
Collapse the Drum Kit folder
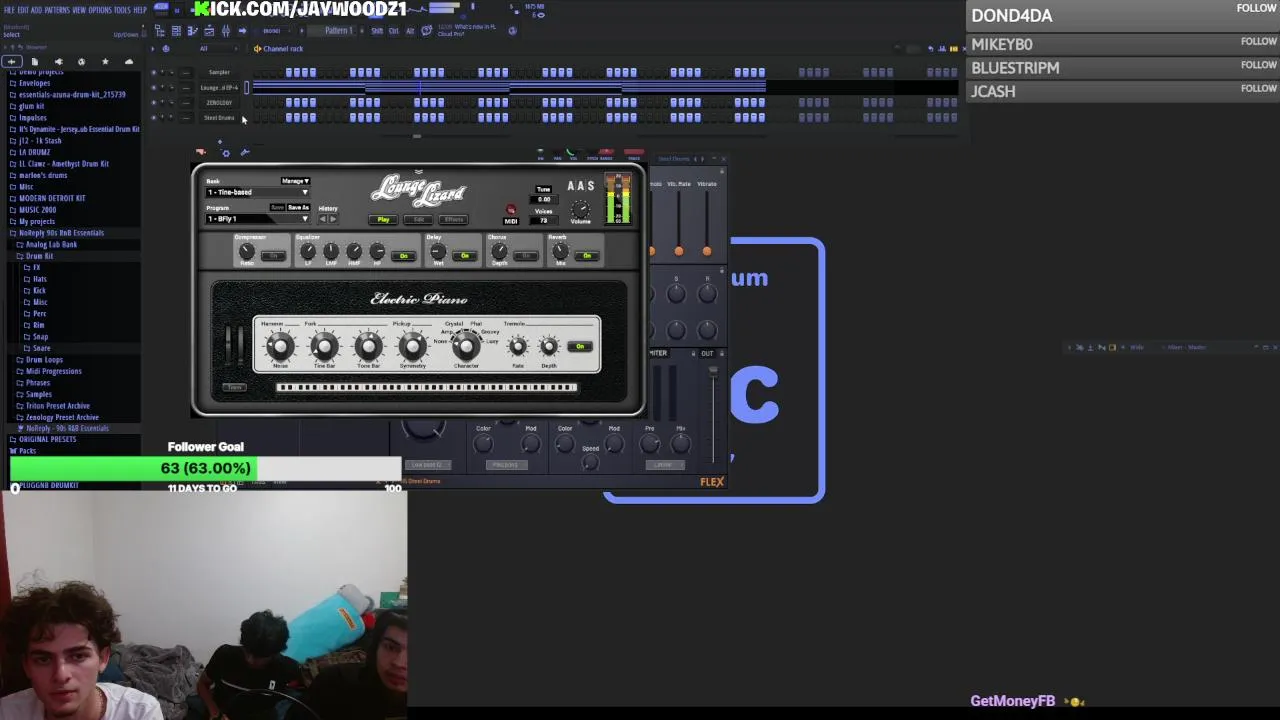pos(39,256)
